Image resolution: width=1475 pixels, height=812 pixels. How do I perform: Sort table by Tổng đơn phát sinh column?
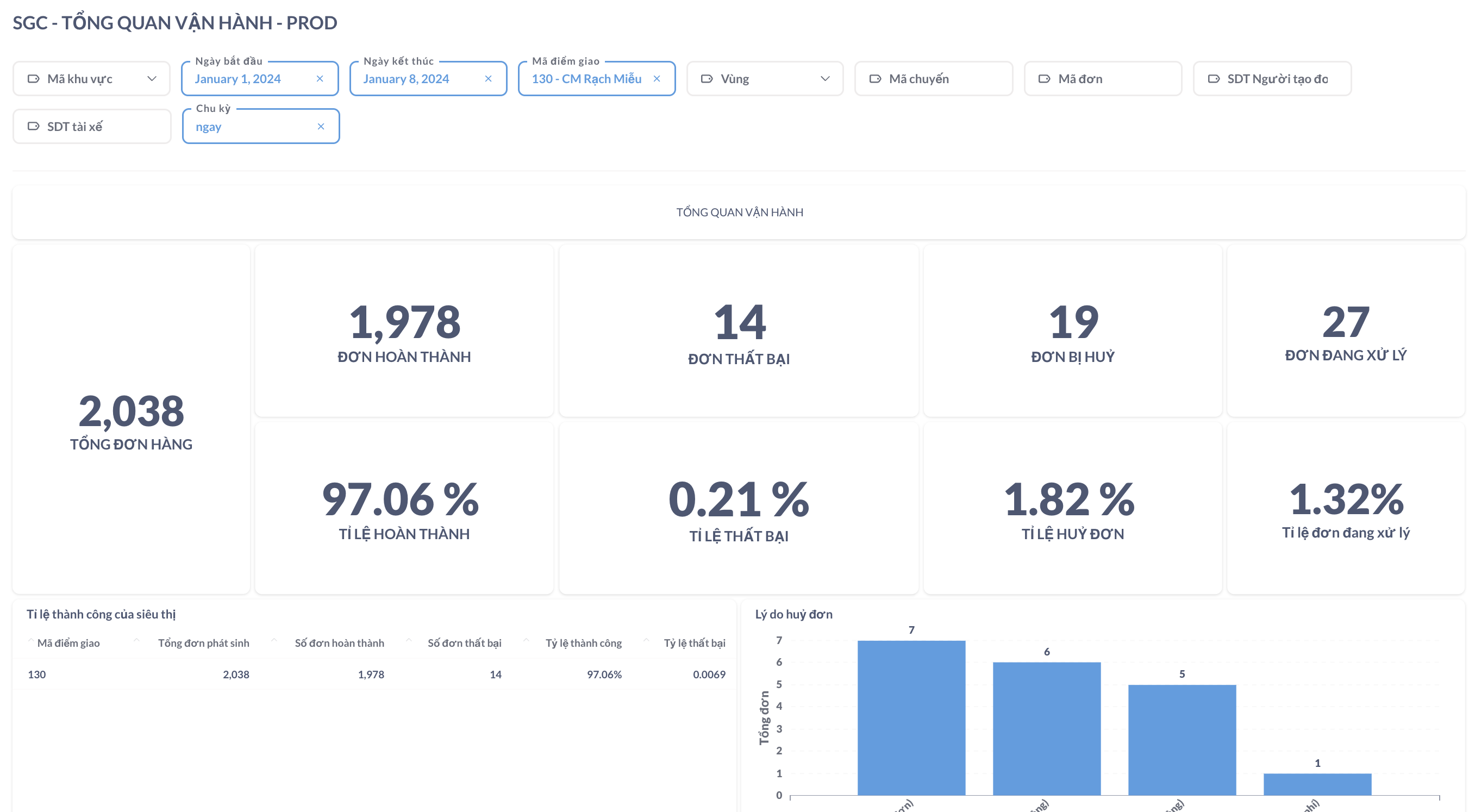[203, 643]
